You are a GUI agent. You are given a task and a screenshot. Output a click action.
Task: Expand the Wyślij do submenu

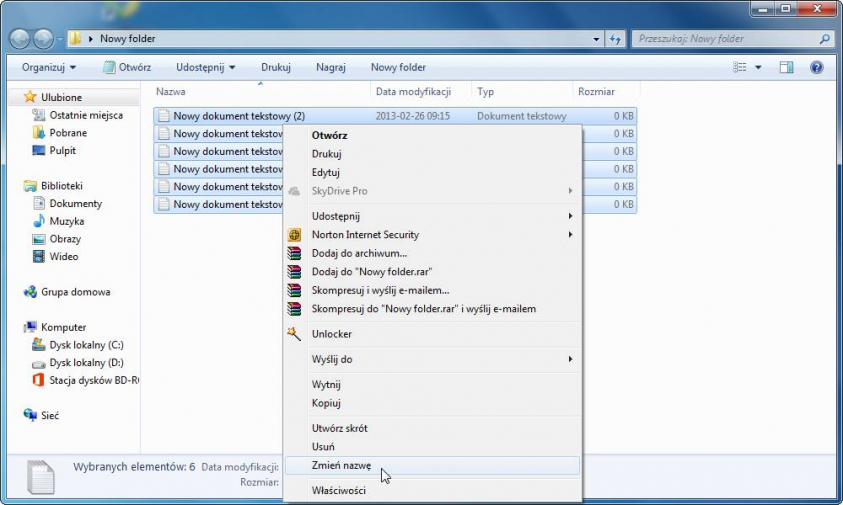pyautogui.click(x=332, y=359)
